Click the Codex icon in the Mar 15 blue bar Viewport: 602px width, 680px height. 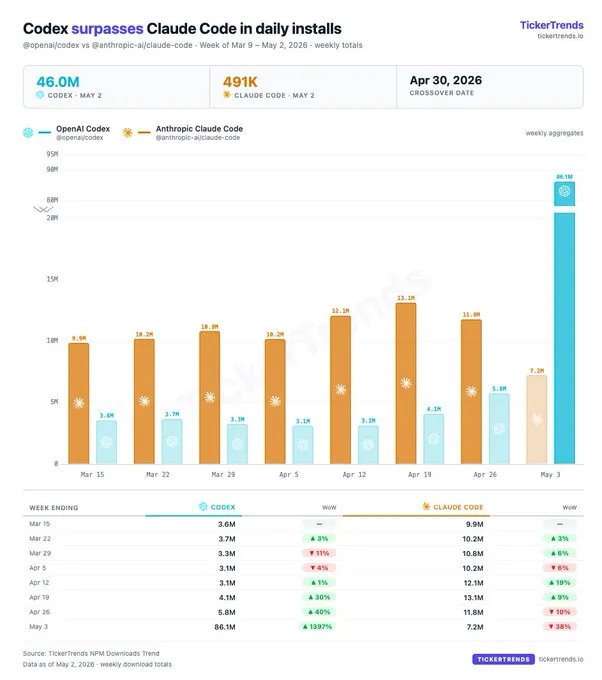(106, 442)
